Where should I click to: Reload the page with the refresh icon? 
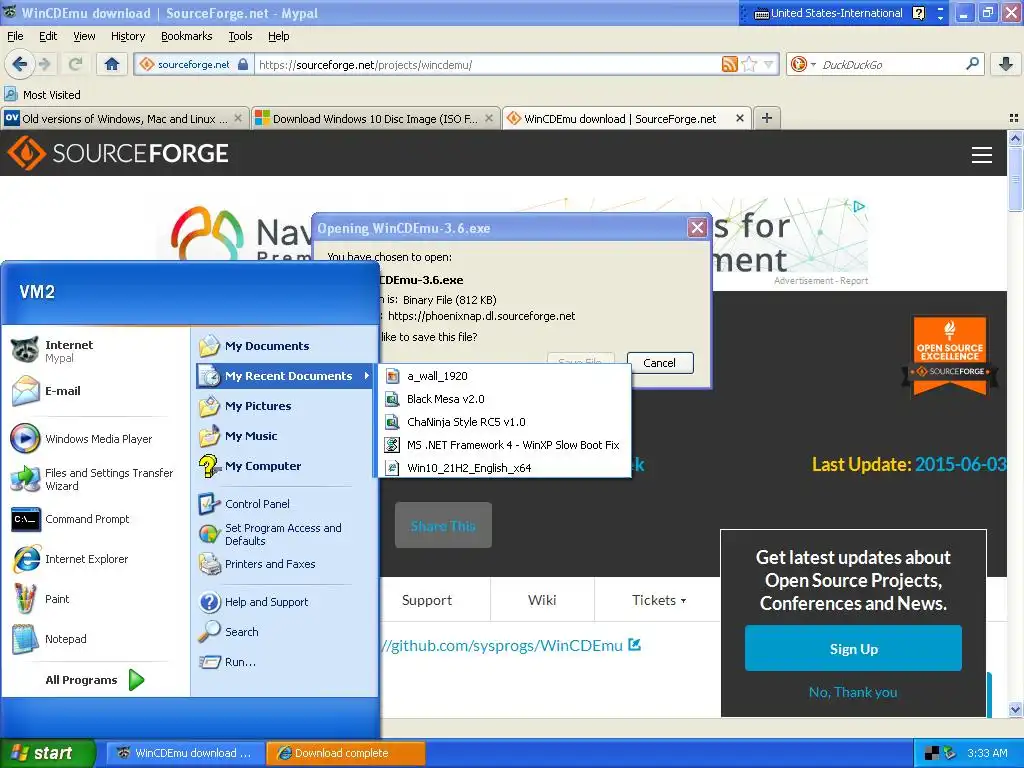[x=75, y=64]
